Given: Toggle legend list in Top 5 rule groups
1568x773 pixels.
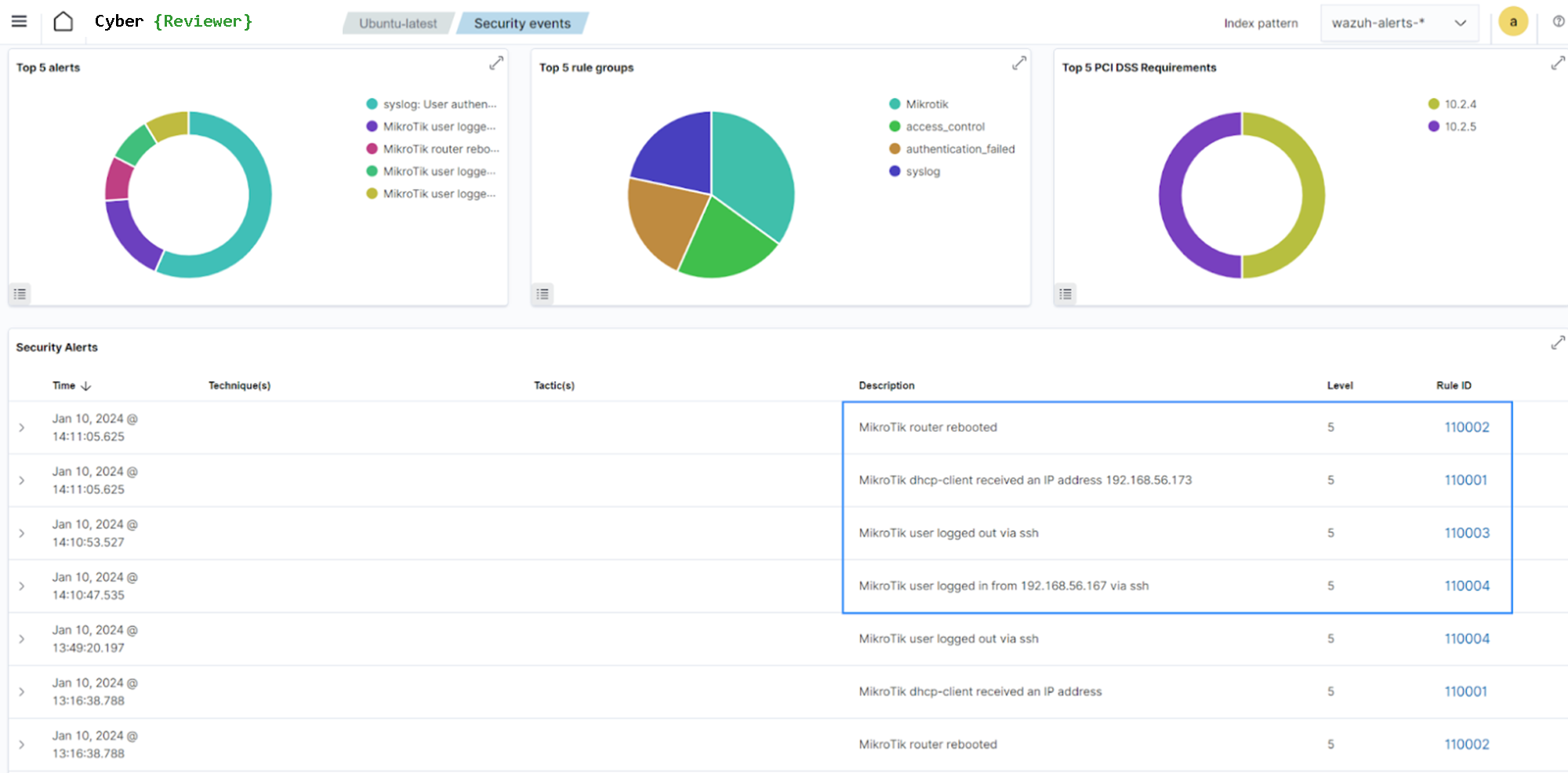Looking at the screenshot, I should point(543,294).
